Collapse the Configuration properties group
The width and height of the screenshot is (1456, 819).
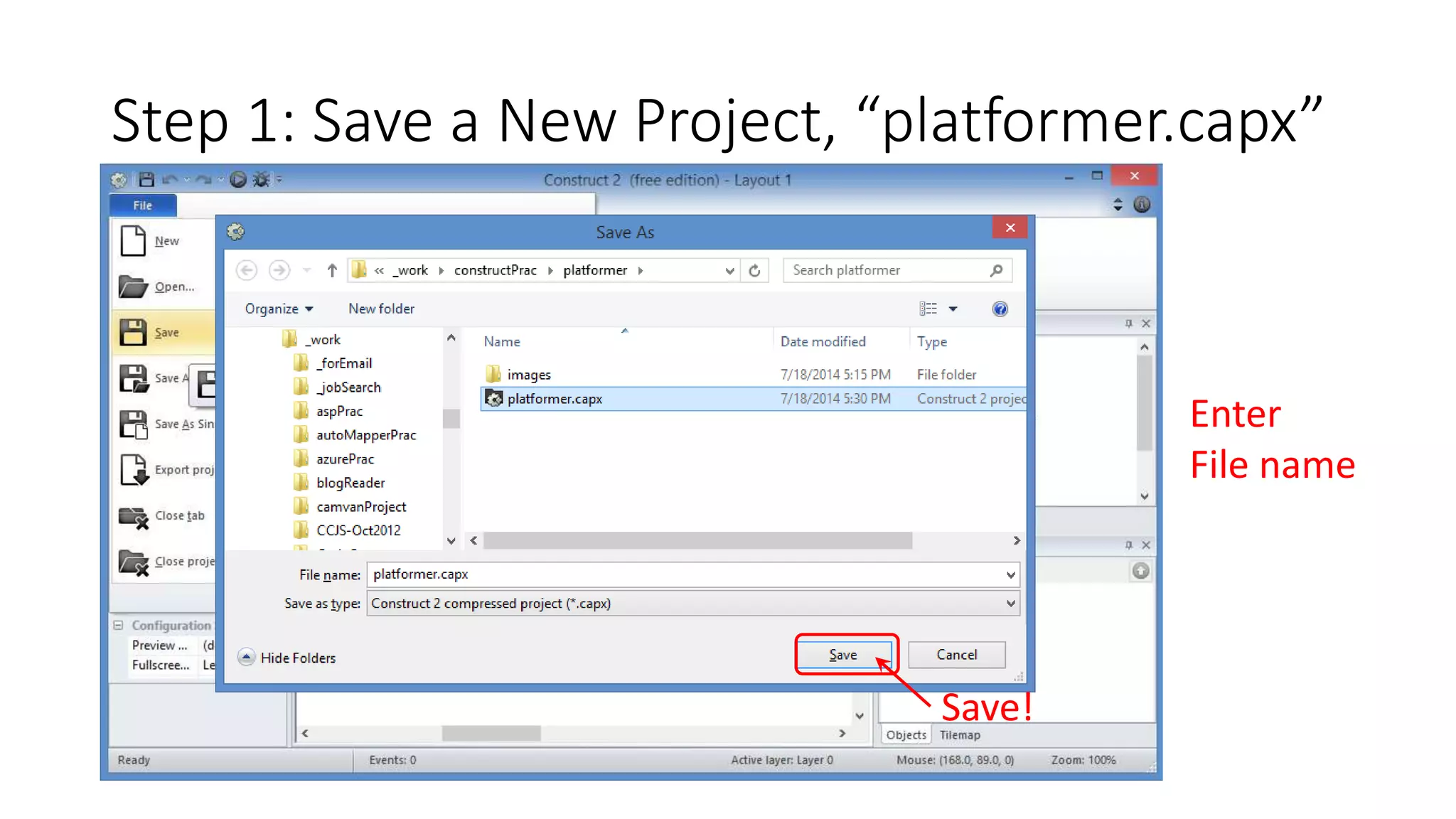[118, 626]
